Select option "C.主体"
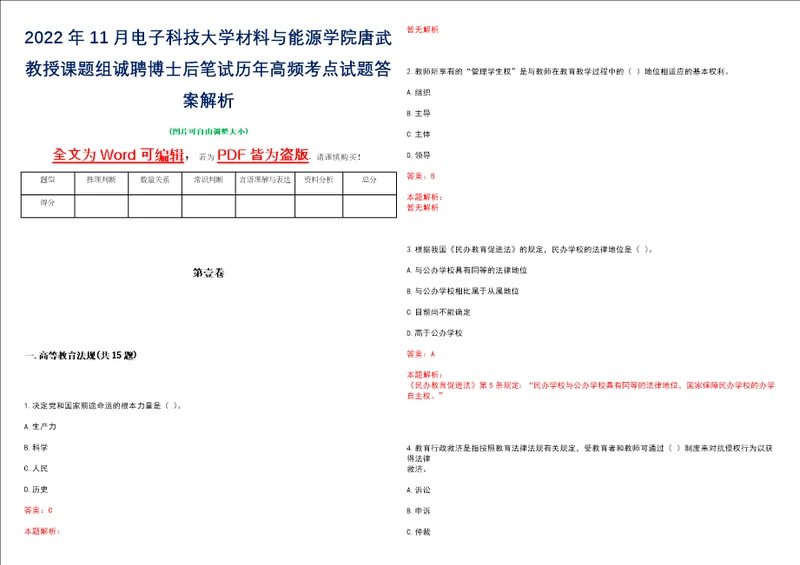The width and height of the screenshot is (800, 565). coord(418,134)
